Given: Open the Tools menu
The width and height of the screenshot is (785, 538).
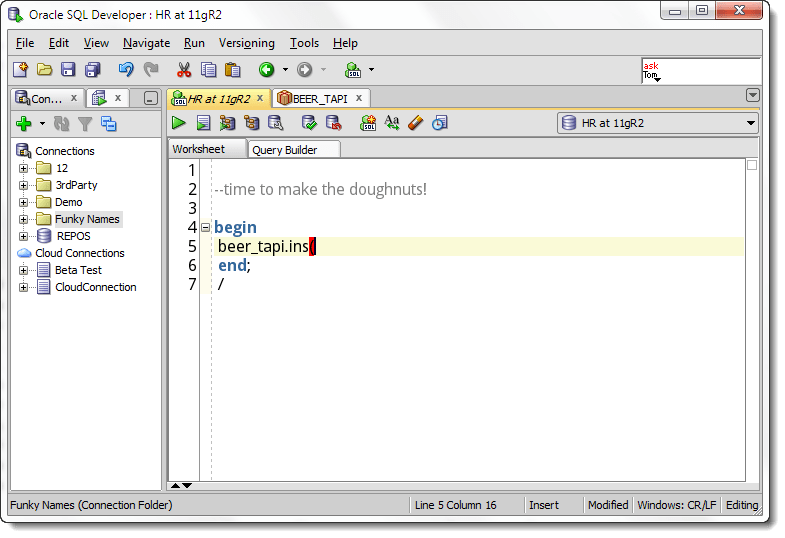Looking at the screenshot, I should 304,43.
